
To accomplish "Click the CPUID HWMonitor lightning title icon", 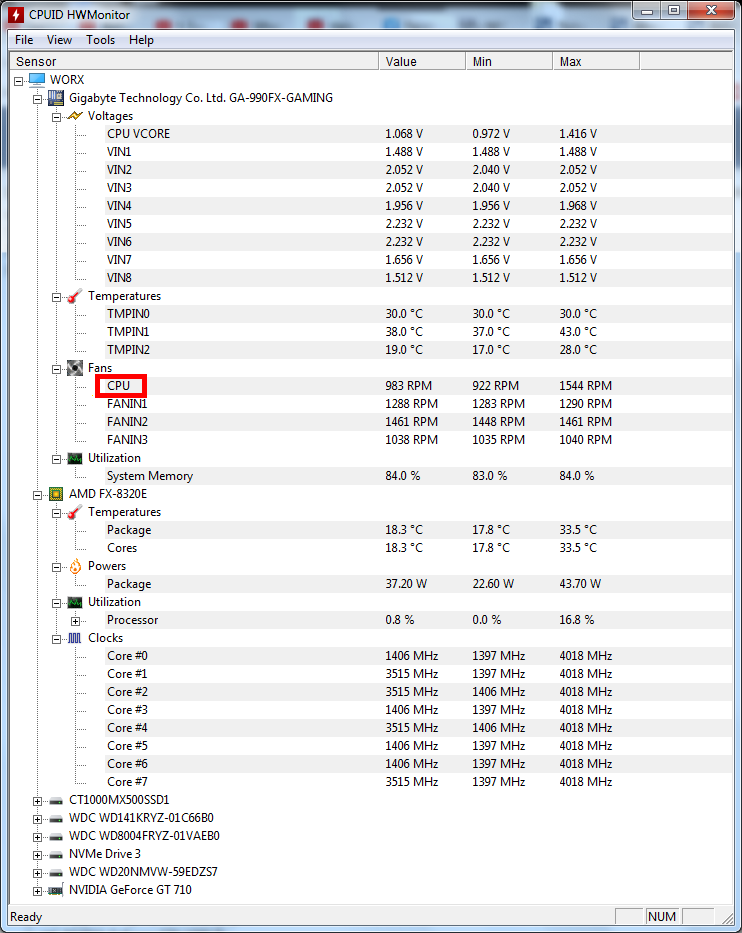I will pos(16,14).
